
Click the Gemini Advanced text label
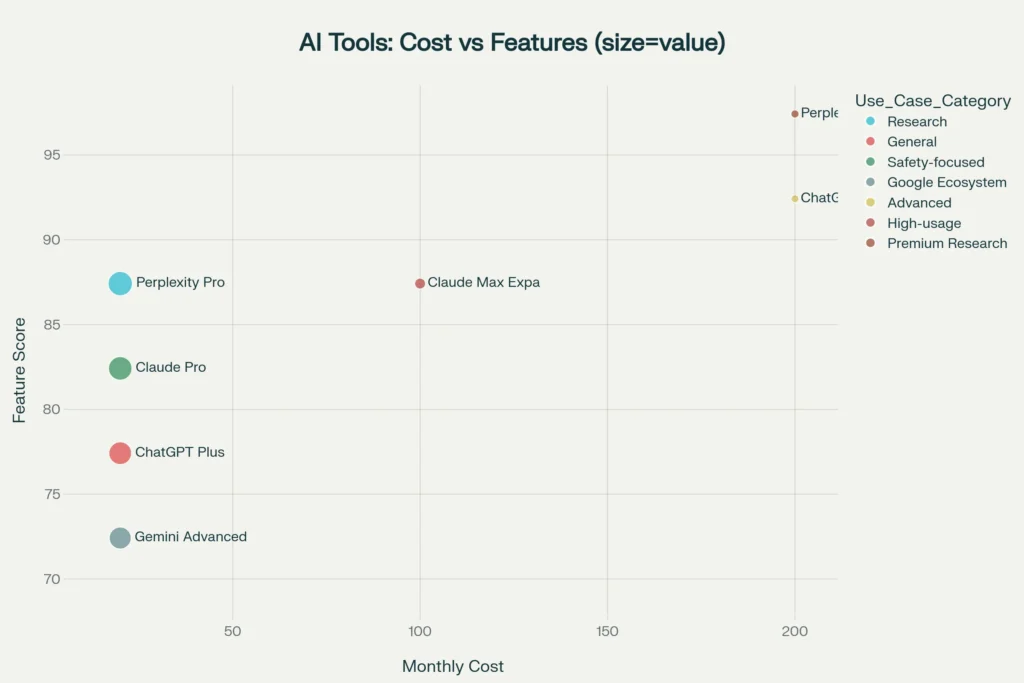tap(191, 537)
